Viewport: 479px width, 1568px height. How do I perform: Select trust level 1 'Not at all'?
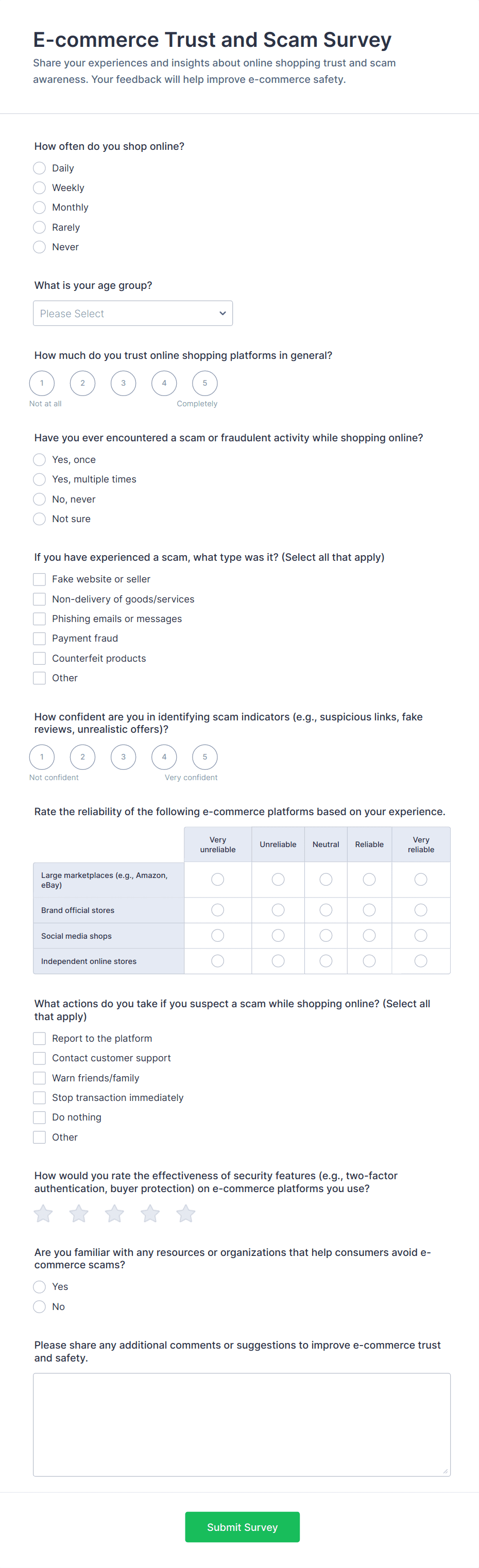[42, 383]
